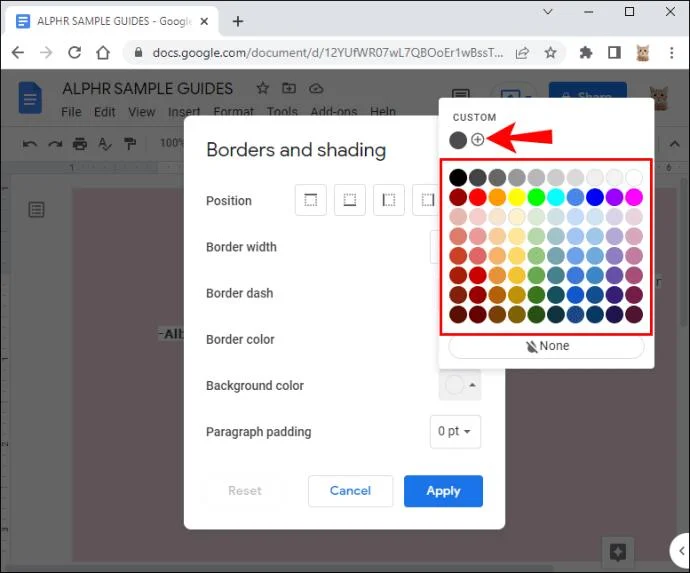Toggle the browser side panel icon

click(x=614, y=53)
